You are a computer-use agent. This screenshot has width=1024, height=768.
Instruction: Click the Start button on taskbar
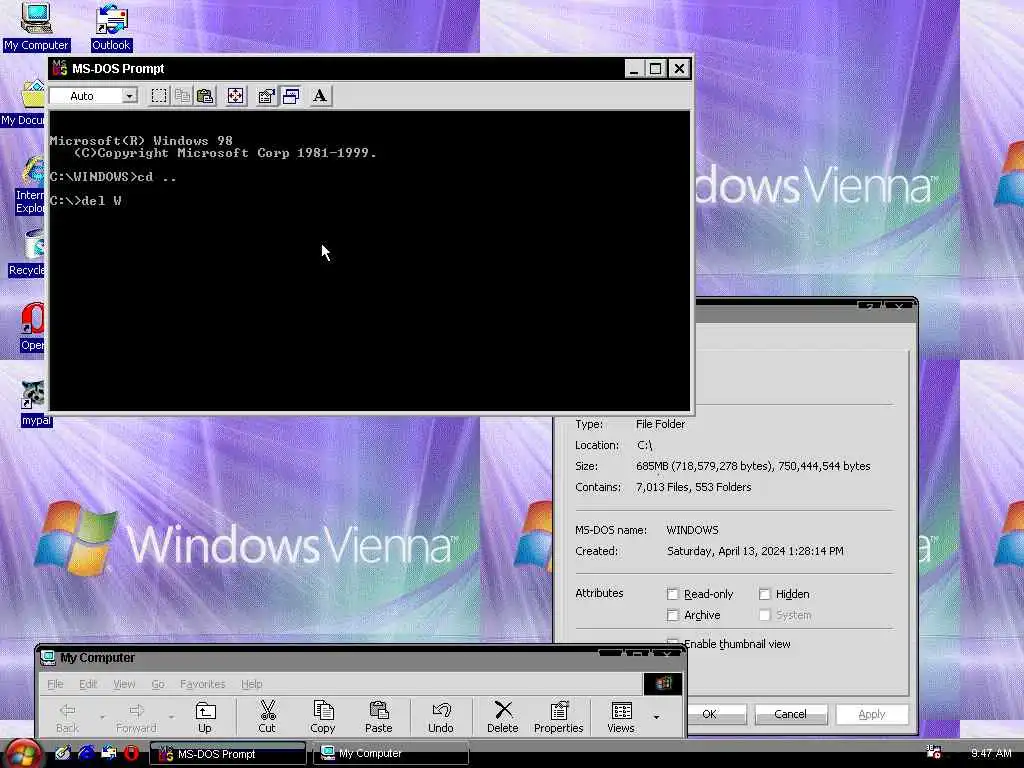coord(24,754)
